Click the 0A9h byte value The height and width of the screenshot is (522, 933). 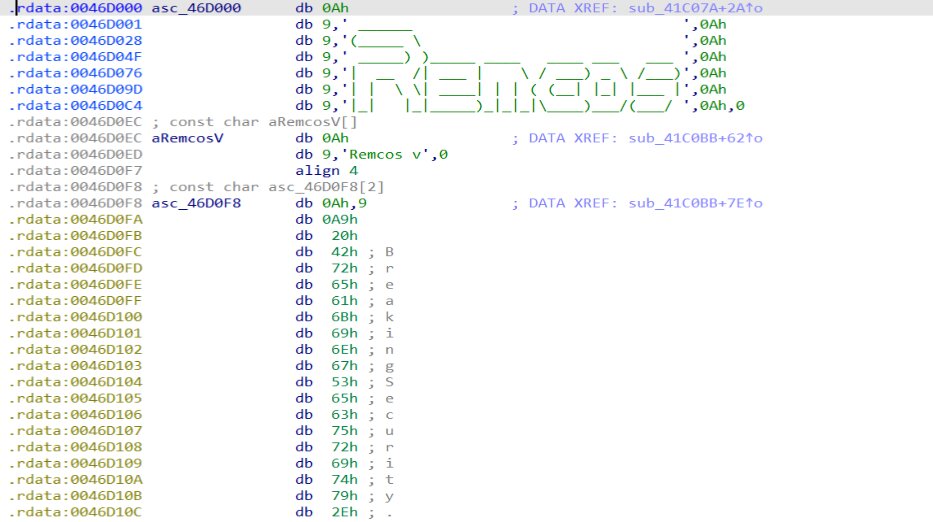coord(342,219)
